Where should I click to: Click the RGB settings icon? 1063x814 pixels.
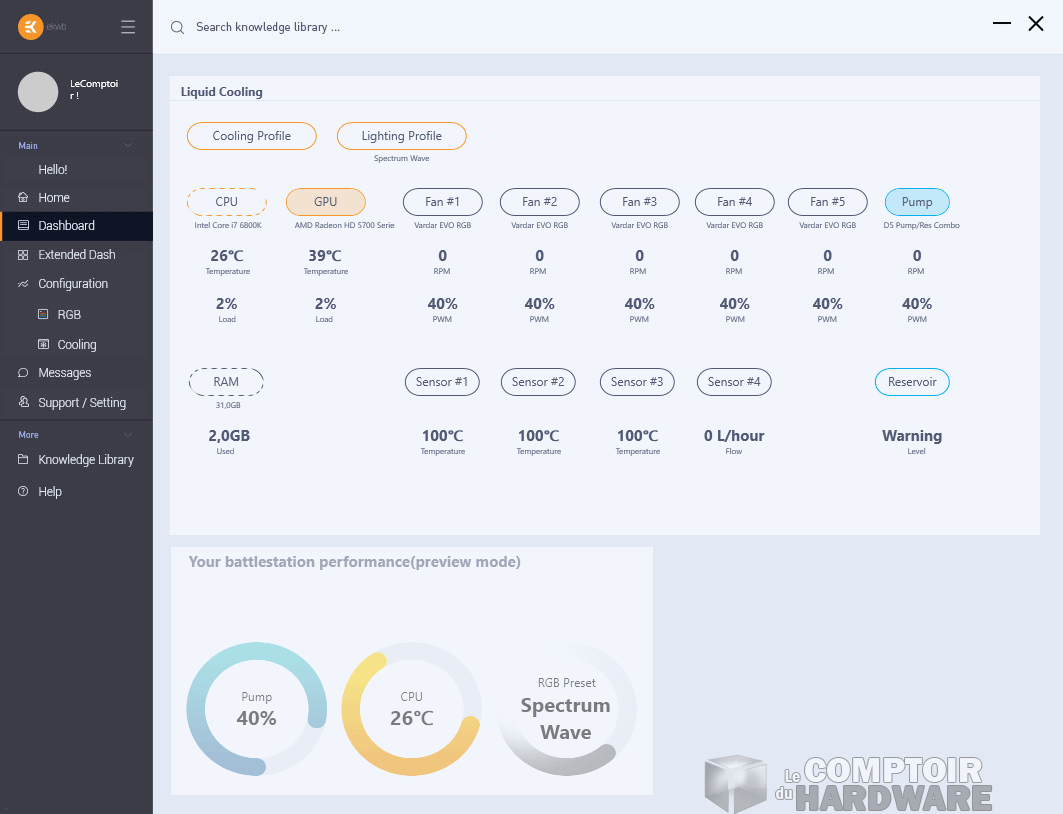point(43,314)
